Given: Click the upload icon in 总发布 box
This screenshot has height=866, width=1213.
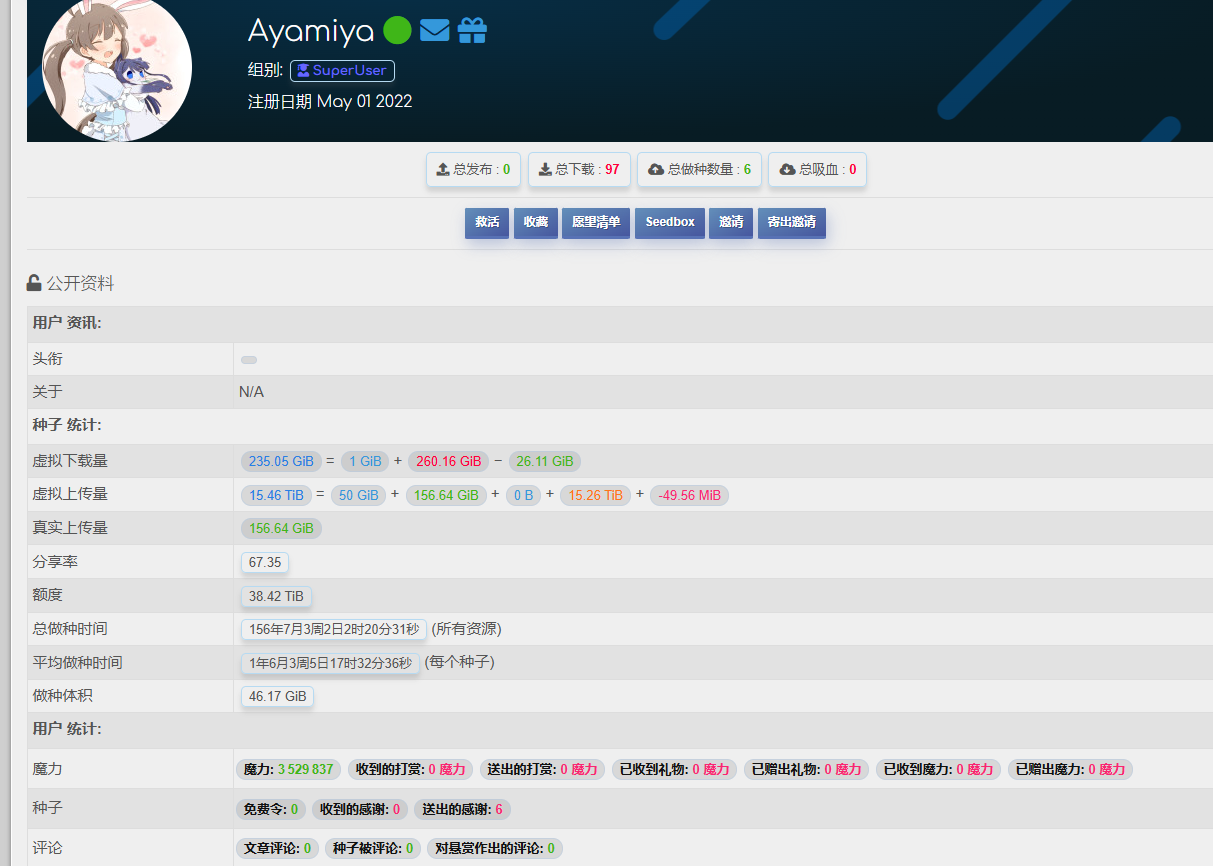Looking at the screenshot, I should 443,170.
